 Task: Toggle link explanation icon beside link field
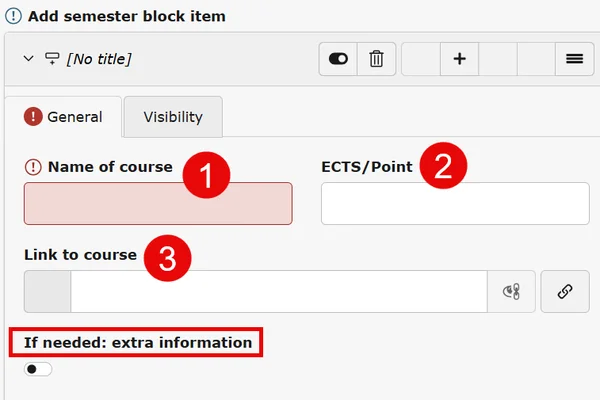click(x=511, y=292)
